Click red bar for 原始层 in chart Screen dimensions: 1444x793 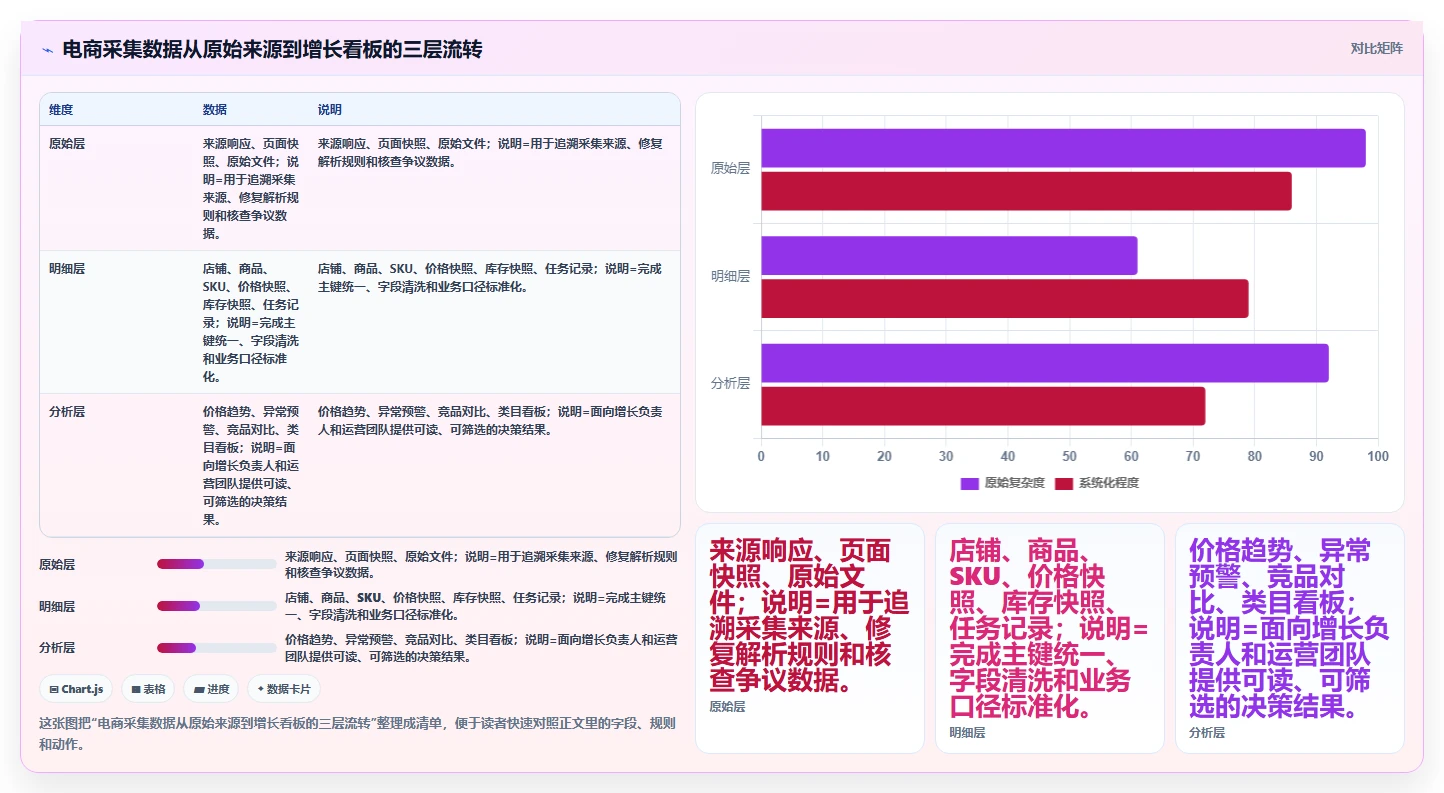tap(1026, 191)
